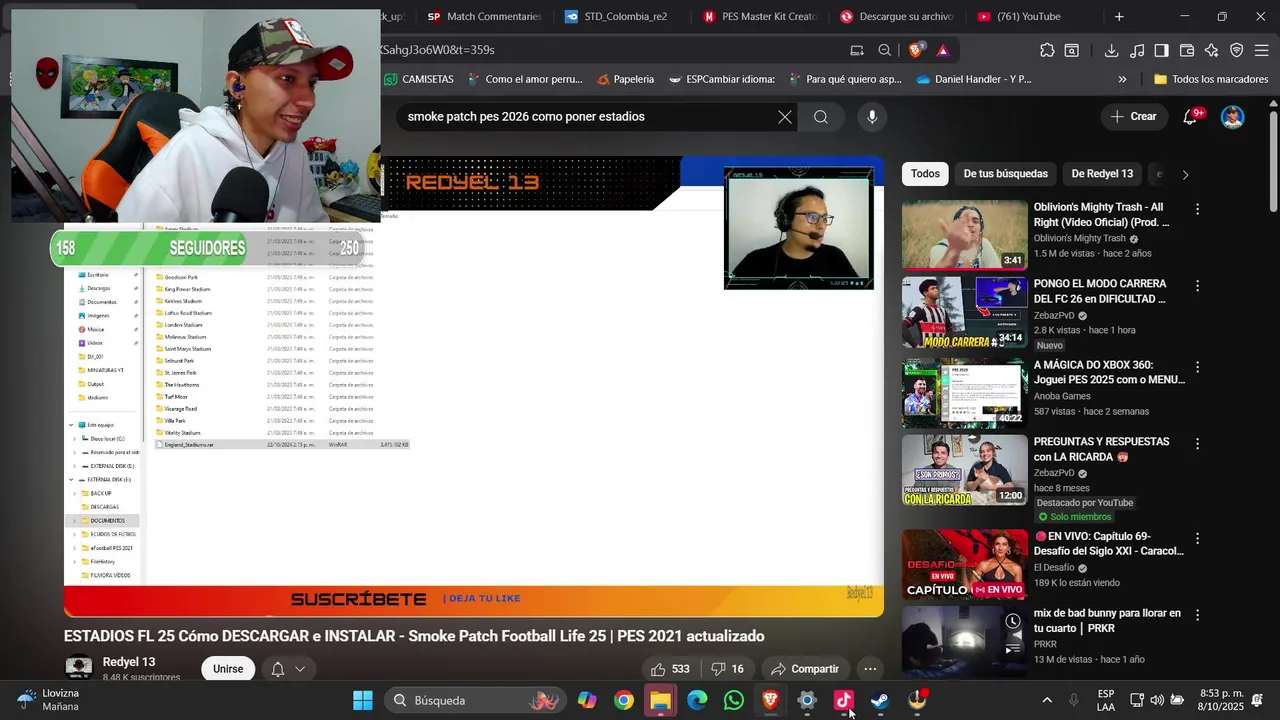This screenshot has width=1280, height=720.
Task: Dislike the video with thumbs down 16
Action: [728, 669]
